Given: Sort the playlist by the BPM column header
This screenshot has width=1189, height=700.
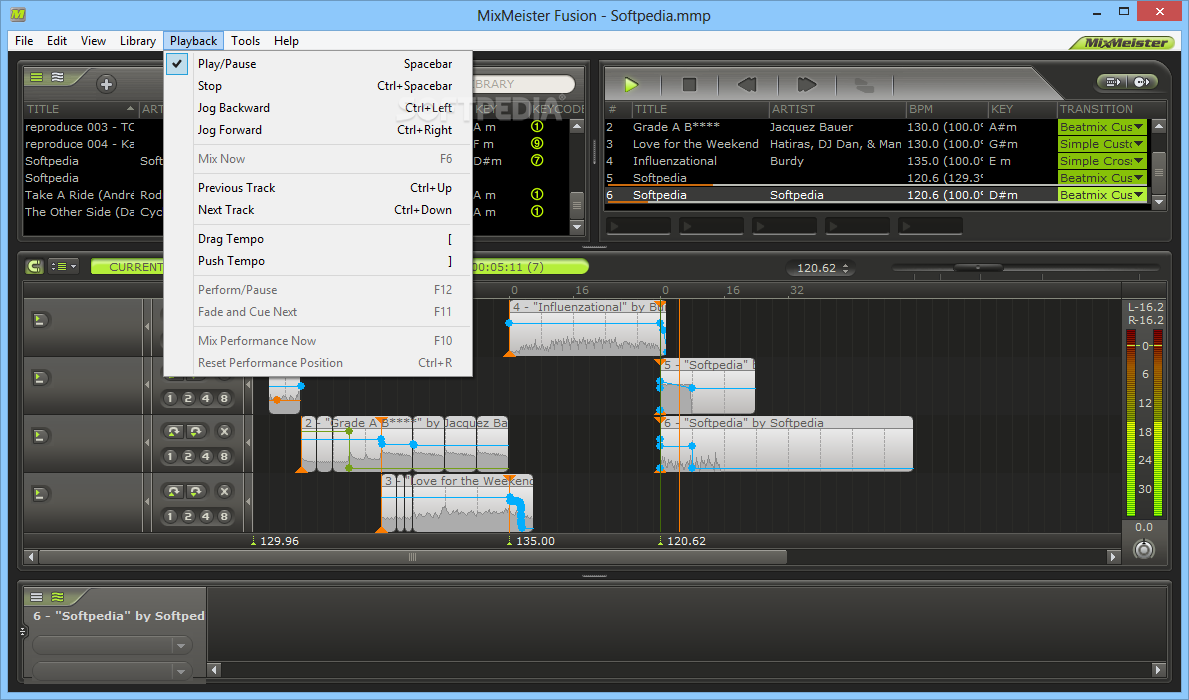Looking at the screenshot, I should pos(946,109).
